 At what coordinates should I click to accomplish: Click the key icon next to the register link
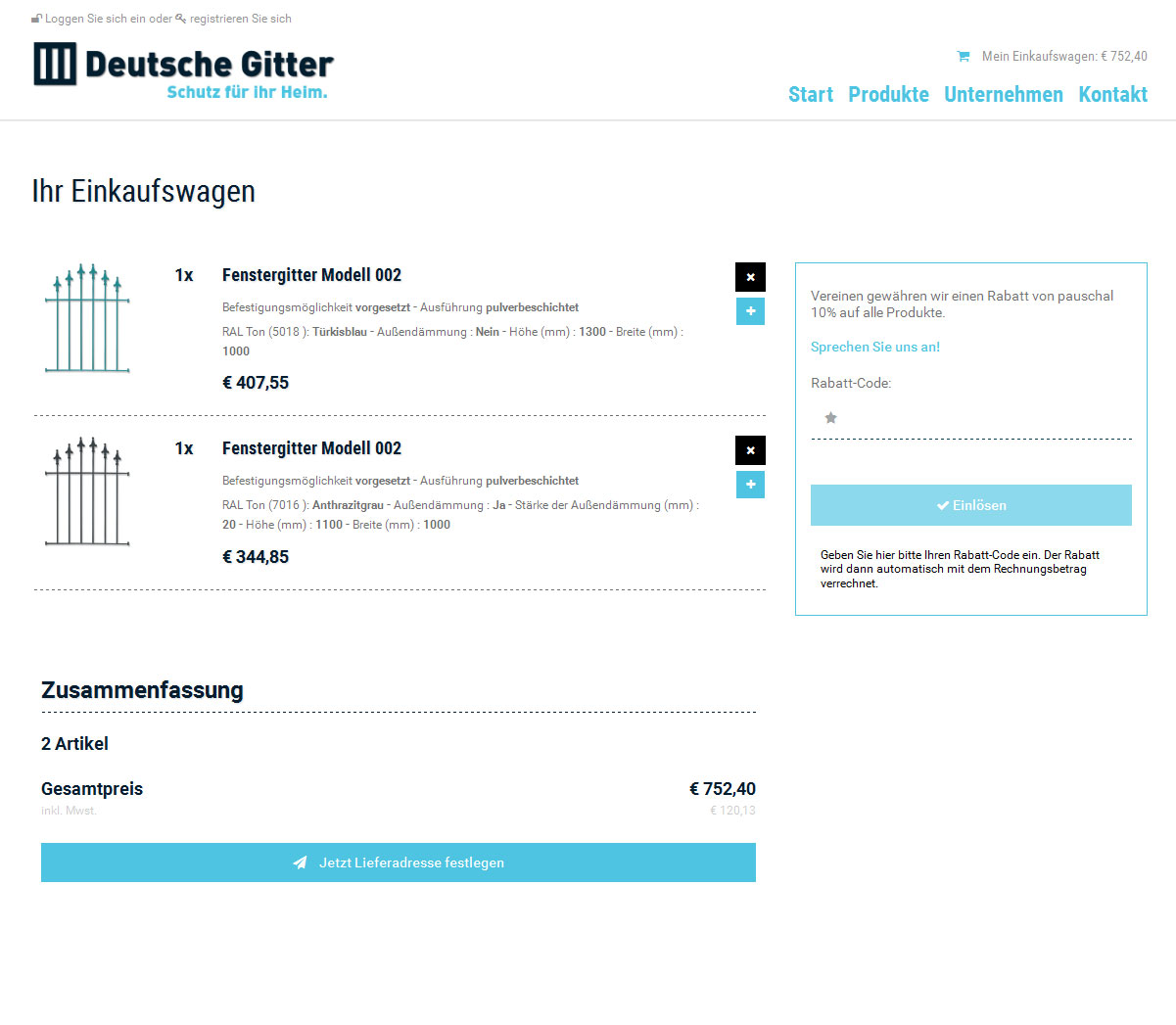click(x=181, y=19)
